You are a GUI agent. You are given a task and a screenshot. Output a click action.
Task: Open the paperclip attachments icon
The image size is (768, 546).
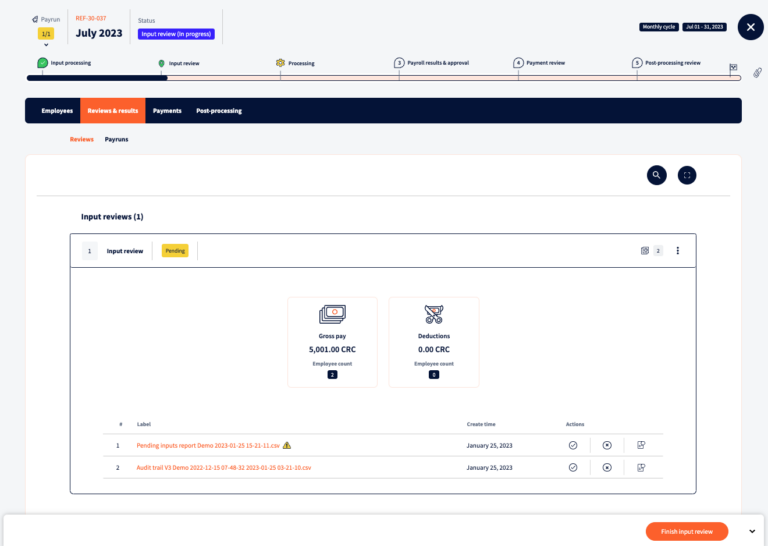[757, 73]
